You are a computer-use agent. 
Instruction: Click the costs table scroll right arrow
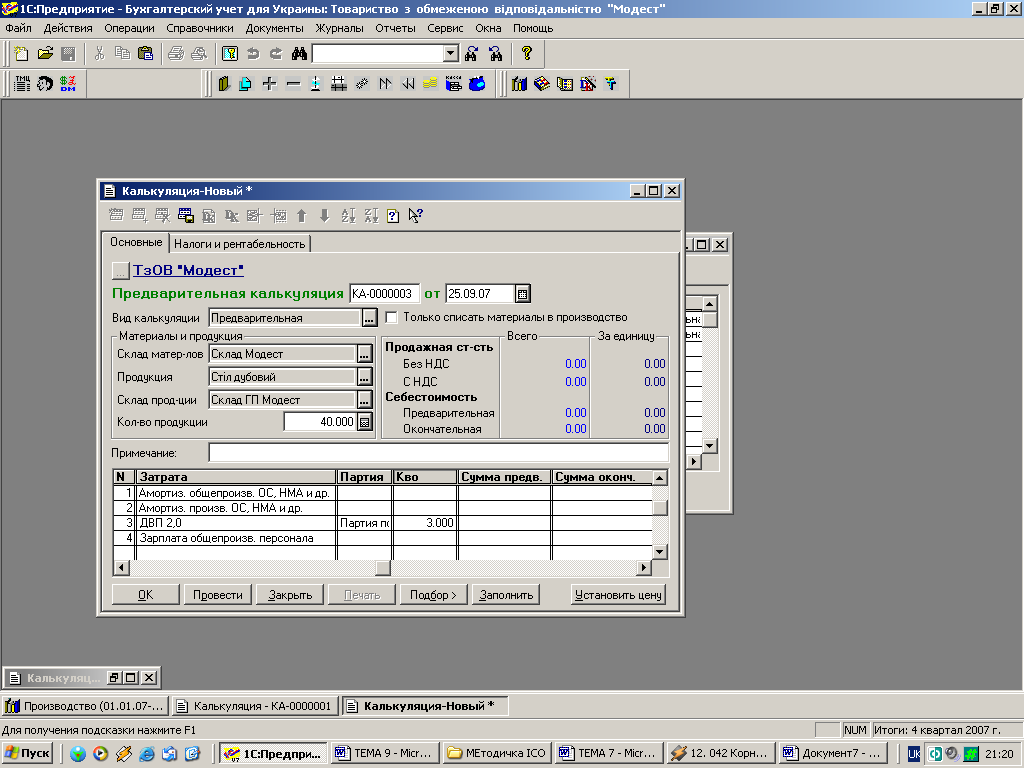coord(644,568)
